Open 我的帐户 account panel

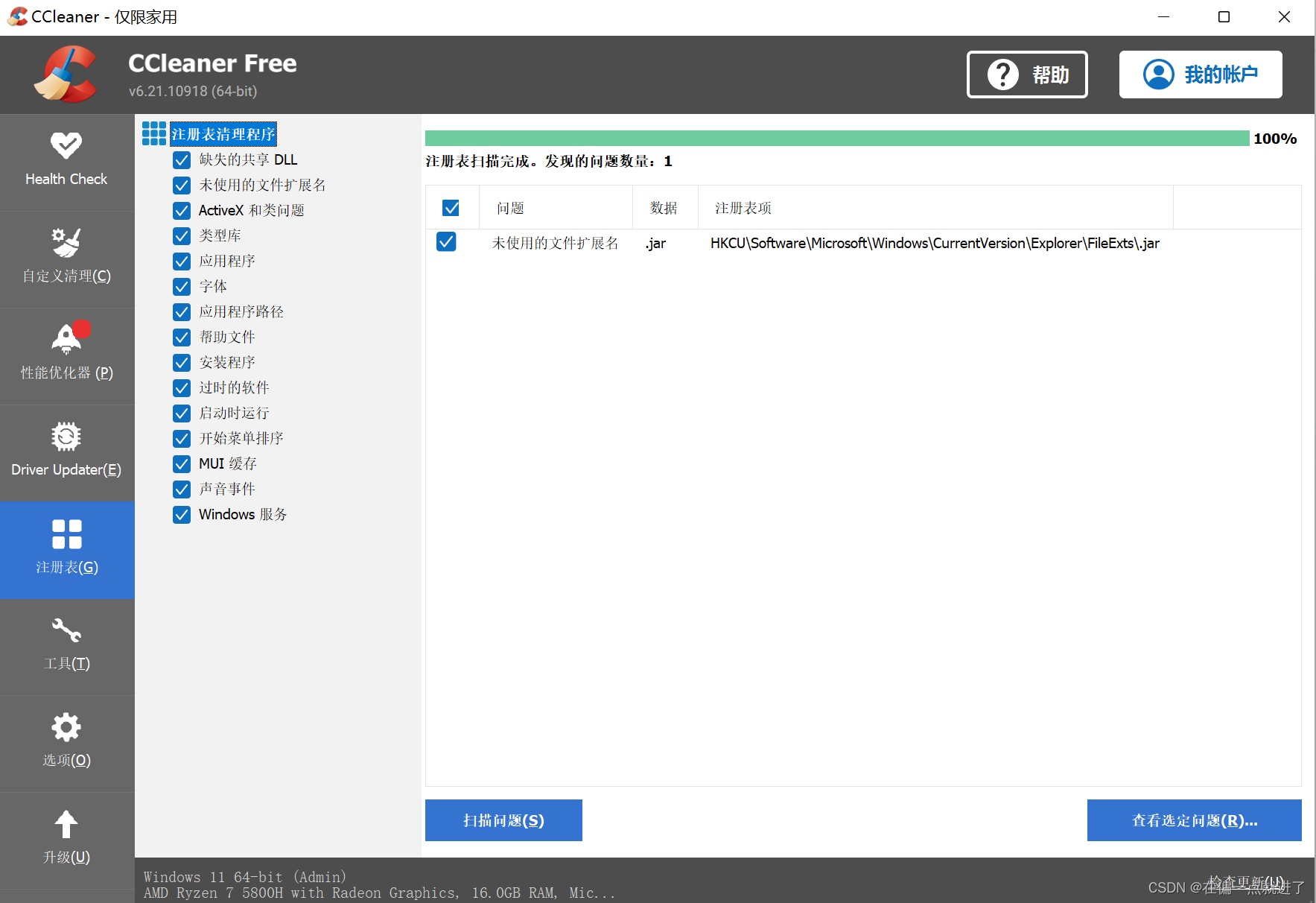point(1199,75)
